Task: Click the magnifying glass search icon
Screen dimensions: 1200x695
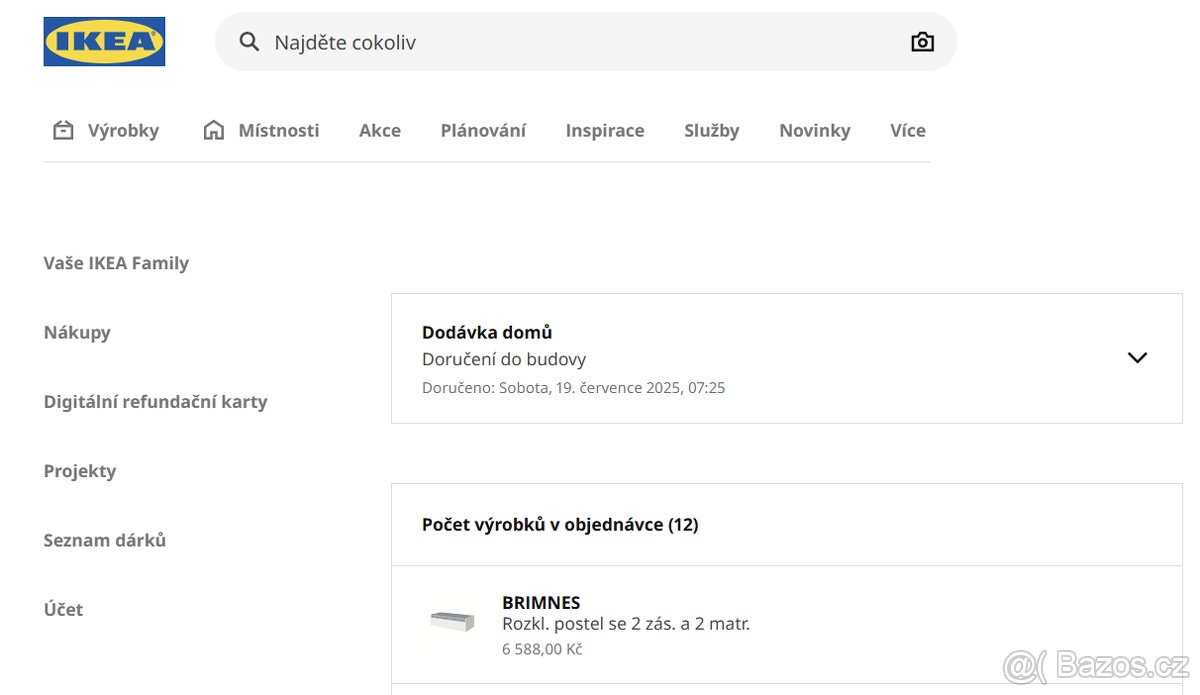Action: [247, 41]
